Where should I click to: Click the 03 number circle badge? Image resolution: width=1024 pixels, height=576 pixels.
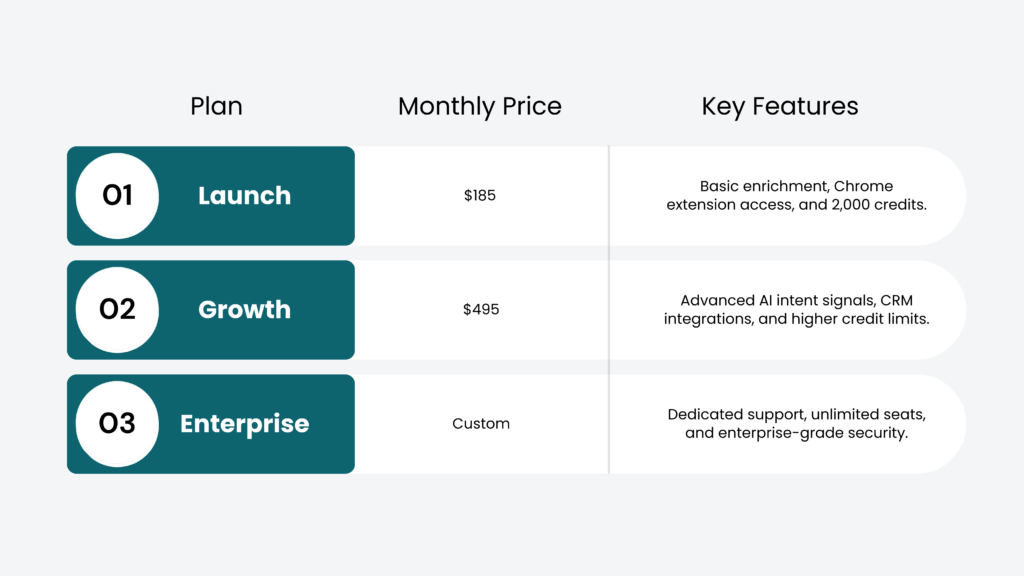(x=118, y=424)
